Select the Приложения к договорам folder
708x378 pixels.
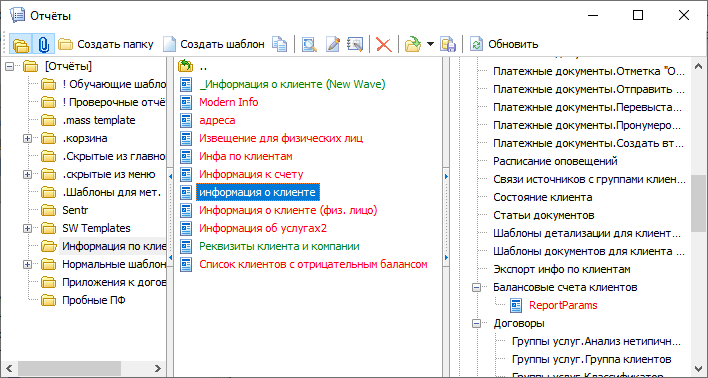coord(114,283)
